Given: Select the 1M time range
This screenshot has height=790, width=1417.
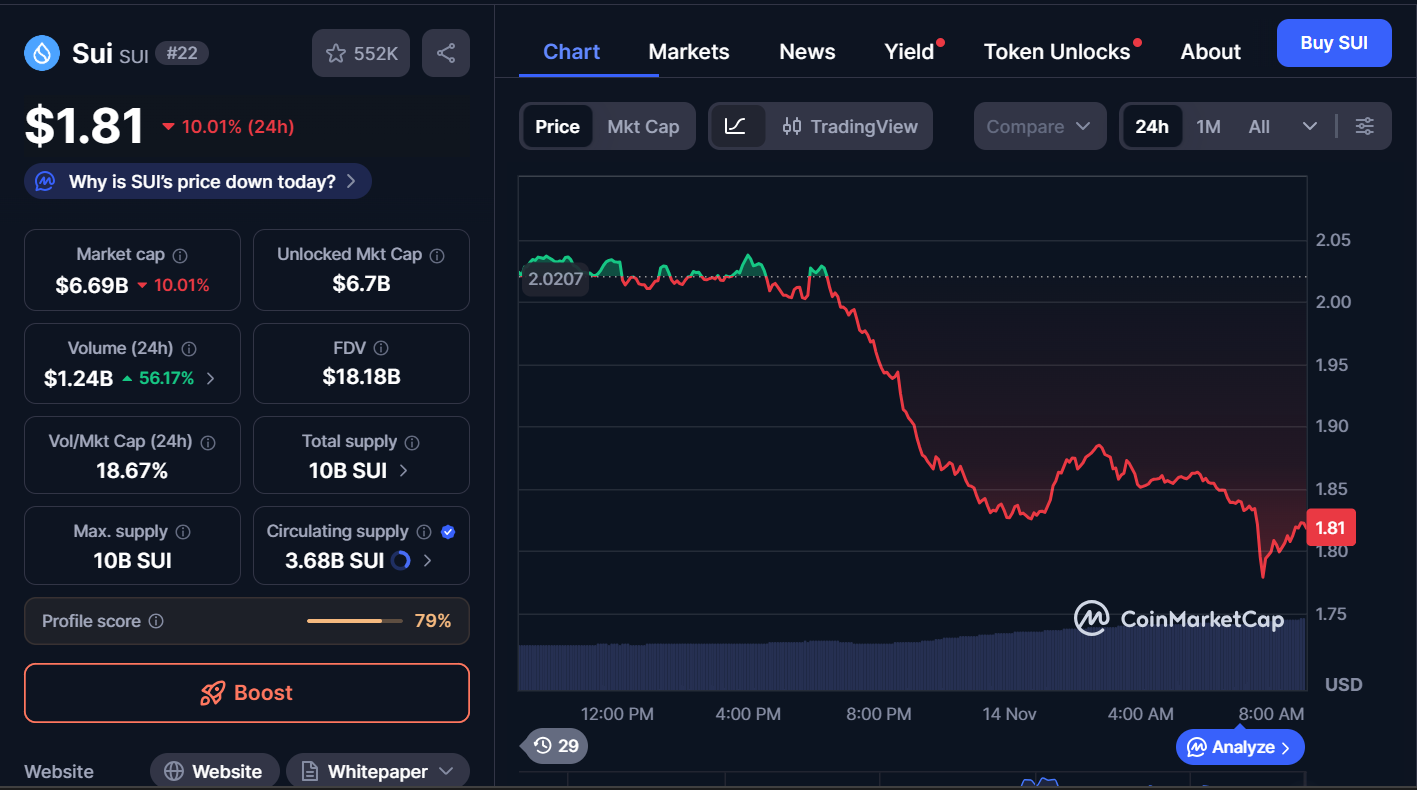Looking at the screenshot, I should pos(1208,126).
